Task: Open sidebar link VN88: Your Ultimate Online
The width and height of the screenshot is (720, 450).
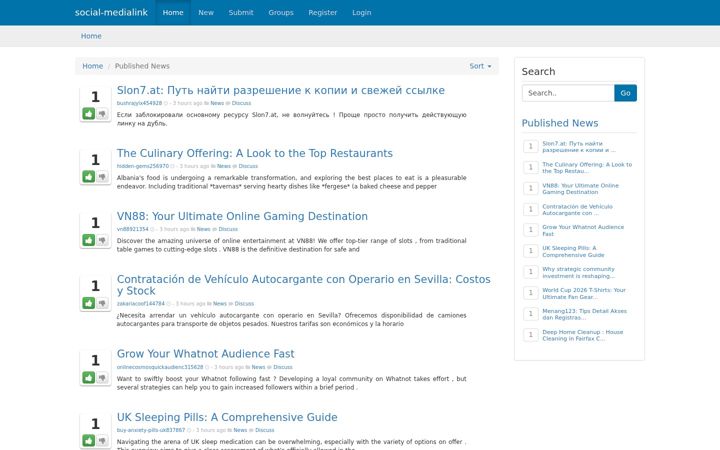Action: 580,189
